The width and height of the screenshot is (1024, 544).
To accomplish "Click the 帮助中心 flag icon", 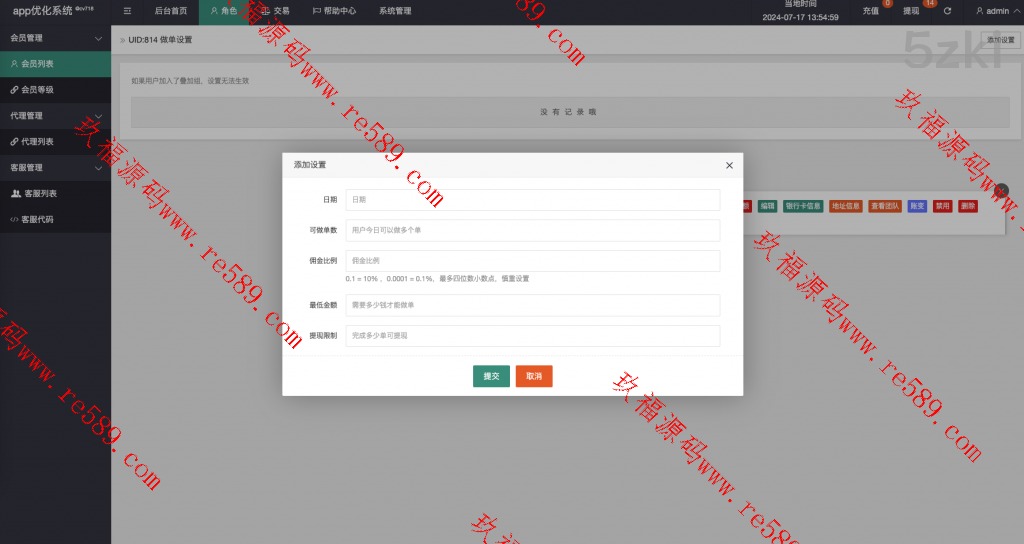I will (x=317, y=11).
